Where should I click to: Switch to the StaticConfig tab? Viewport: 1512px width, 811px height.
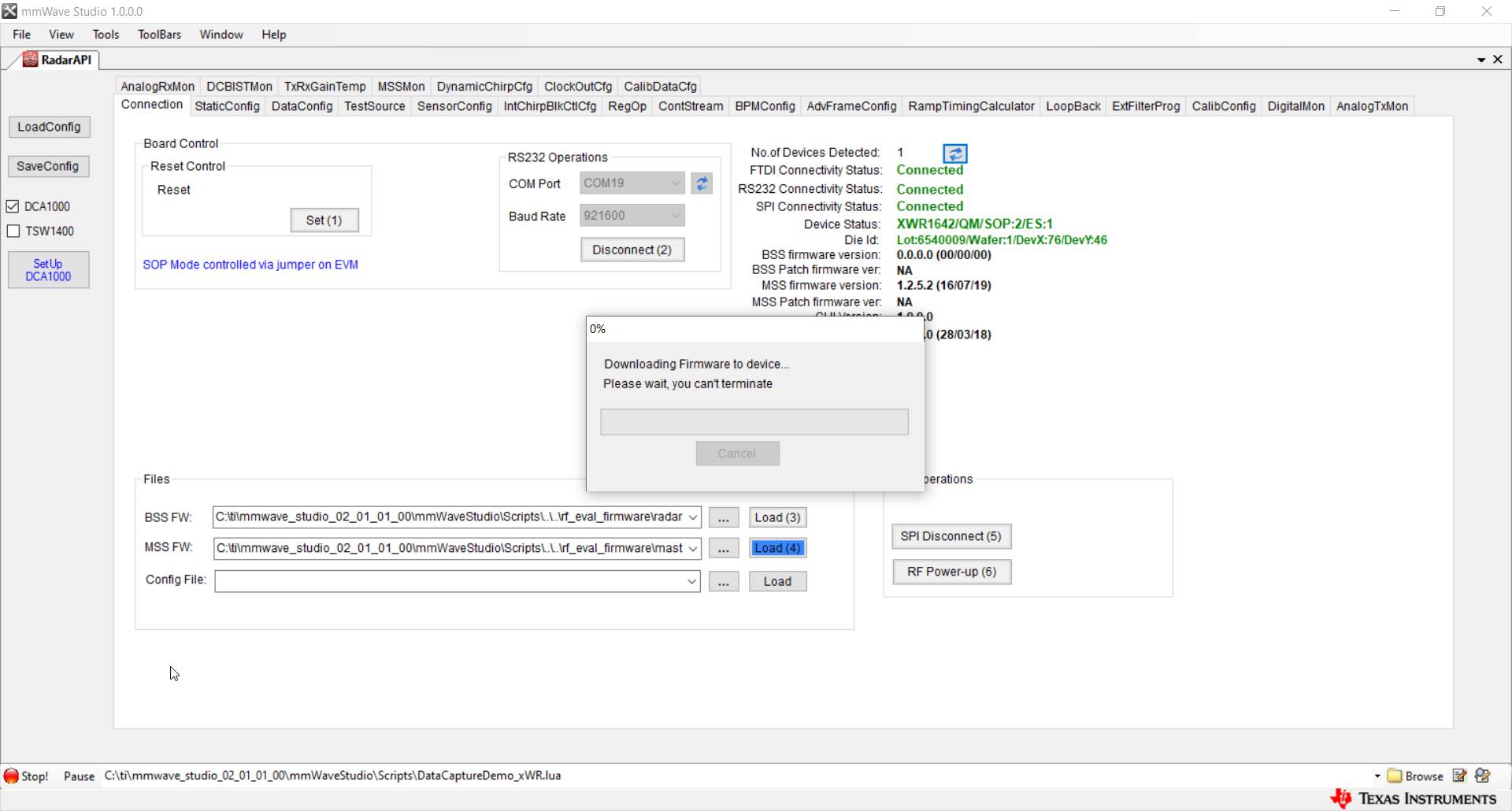point(227,106)
